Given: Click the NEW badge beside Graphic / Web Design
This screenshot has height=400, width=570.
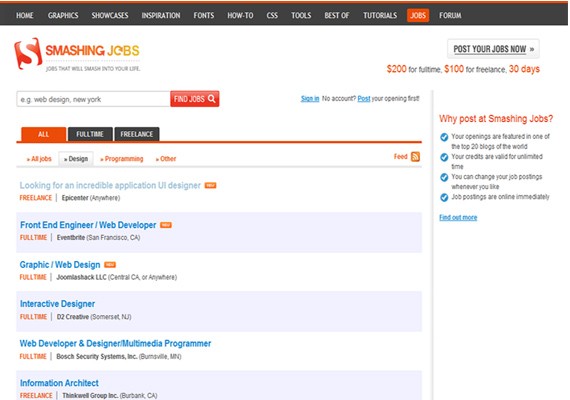Looking at the screenshot, I should (110, 265).
